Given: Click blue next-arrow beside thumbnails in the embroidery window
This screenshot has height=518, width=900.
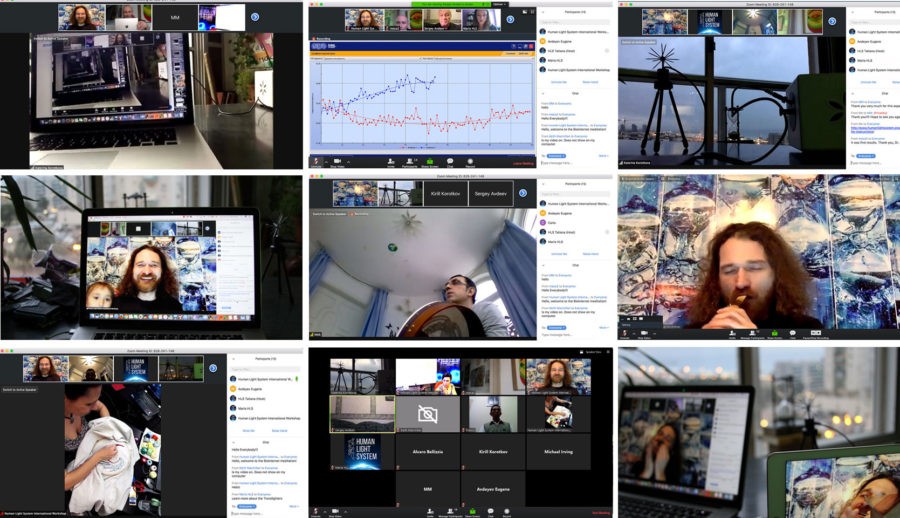Looking at the screenshot, I should [x=212, y=368].
